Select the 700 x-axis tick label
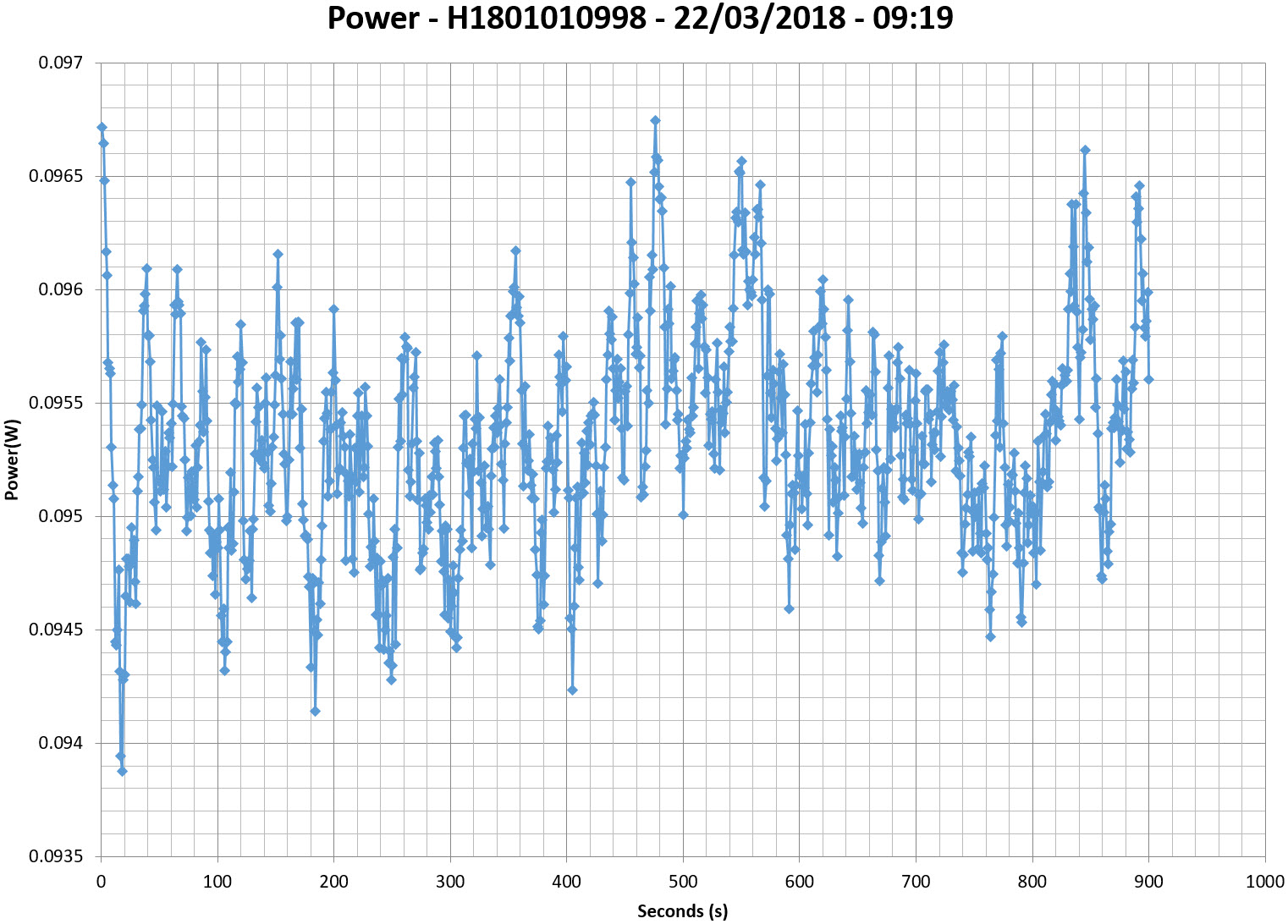This screenshot has width=1288, height=924. point(916,882)
